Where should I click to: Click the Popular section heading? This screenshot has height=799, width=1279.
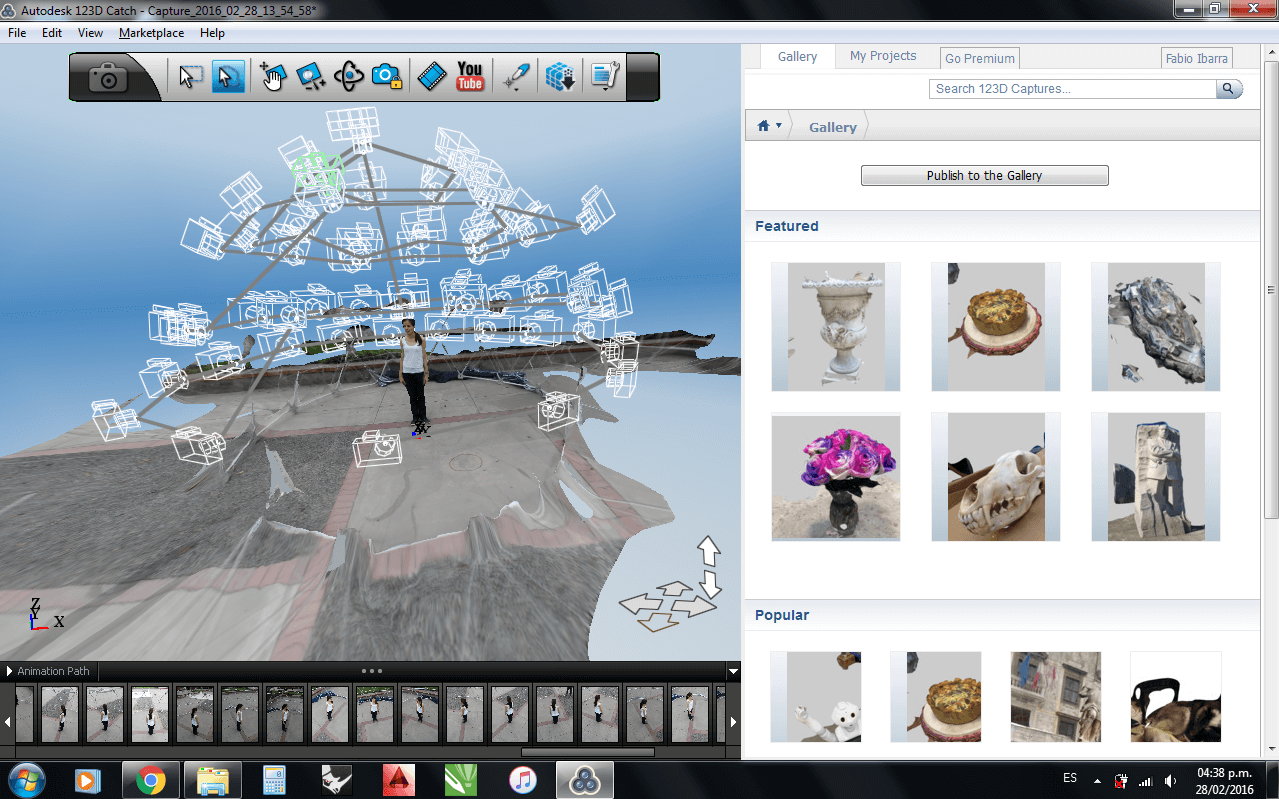click(782, 615)
